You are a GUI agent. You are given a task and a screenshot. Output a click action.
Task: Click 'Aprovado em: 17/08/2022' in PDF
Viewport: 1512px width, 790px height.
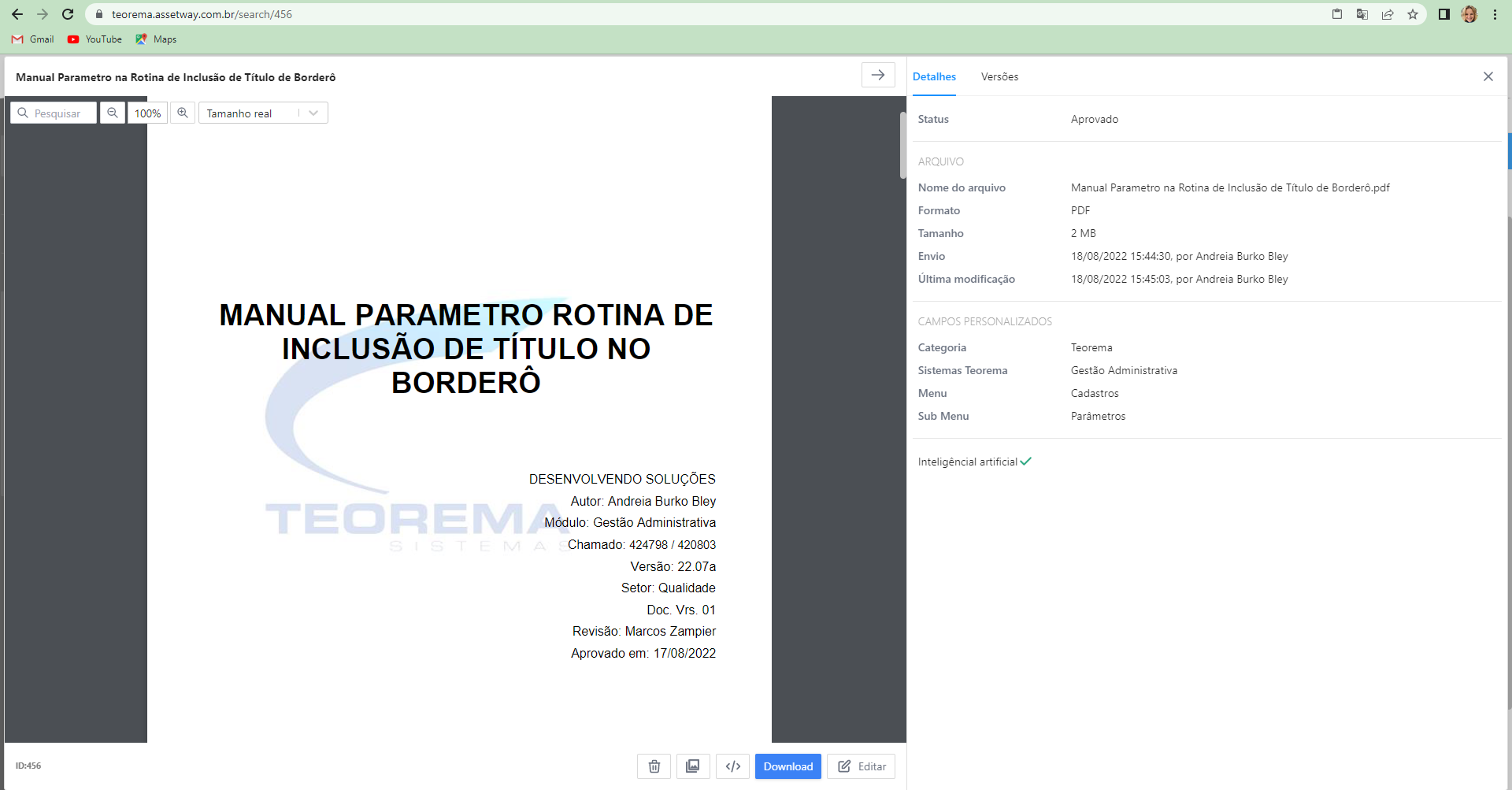(643, 653)
